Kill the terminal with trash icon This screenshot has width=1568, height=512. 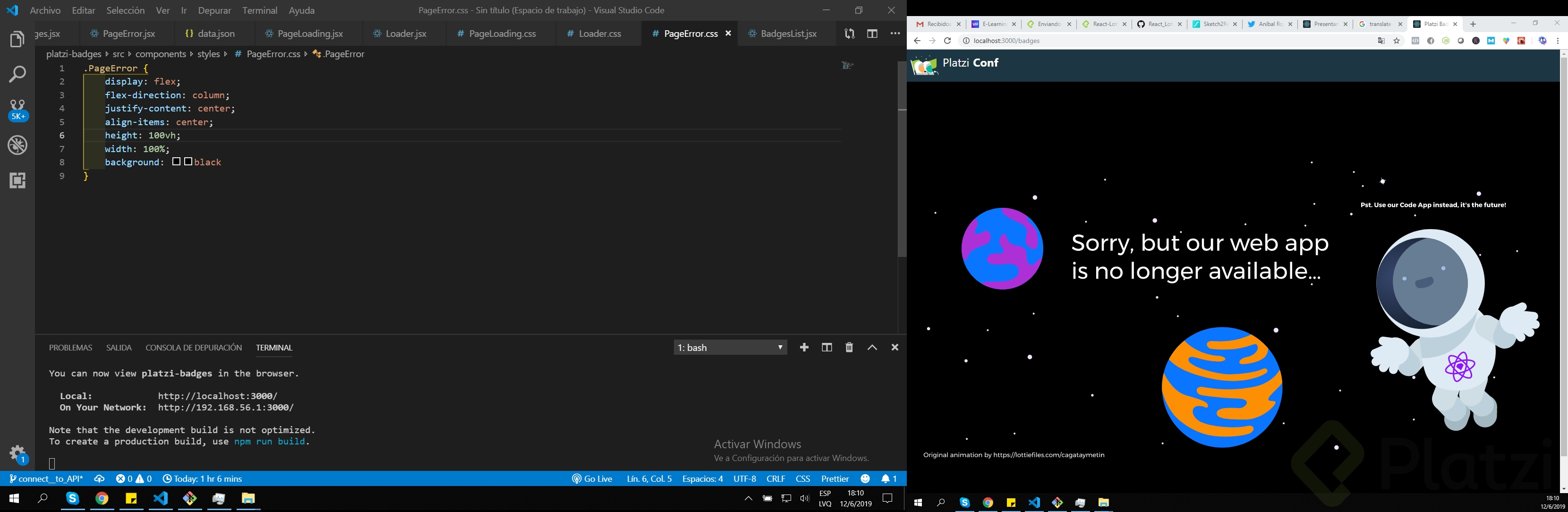[849, 347]
